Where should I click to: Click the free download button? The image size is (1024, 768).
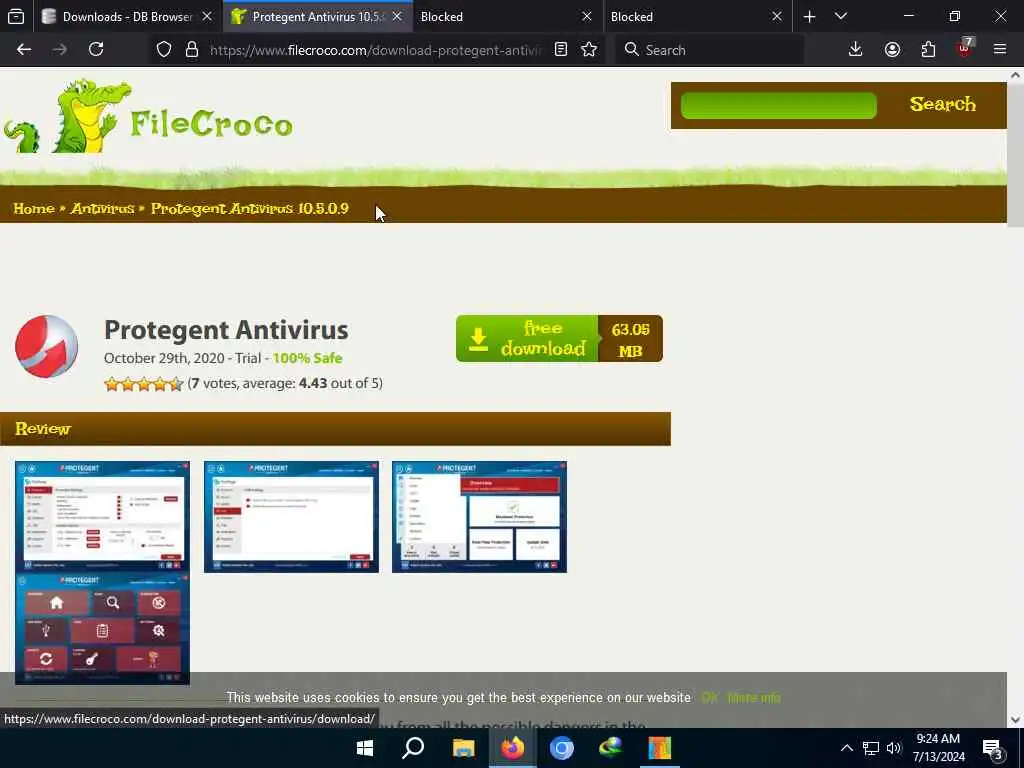[559, 339]
